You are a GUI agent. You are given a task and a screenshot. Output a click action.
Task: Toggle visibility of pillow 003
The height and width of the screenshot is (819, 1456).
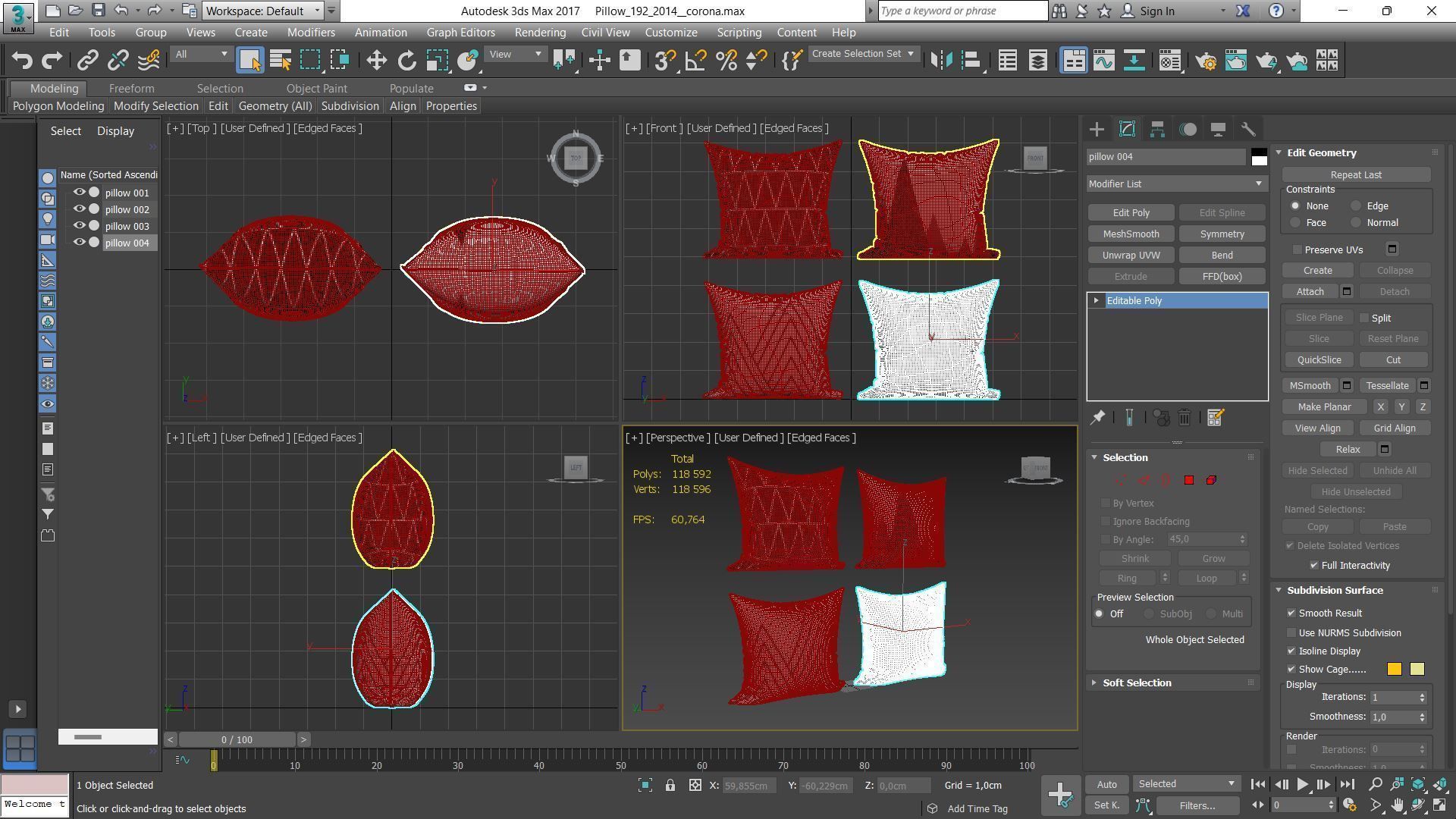pos(79,226)
